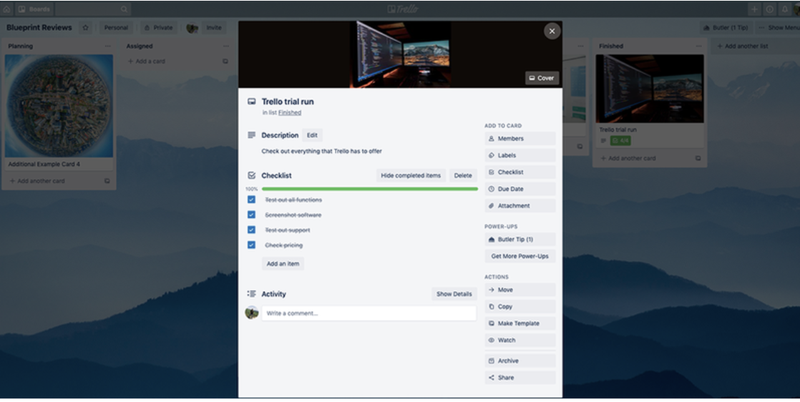Click the 4/4 checklist badge on Finished card
Image resolution: width=800 pixels, height=402 pixels.
620,140
